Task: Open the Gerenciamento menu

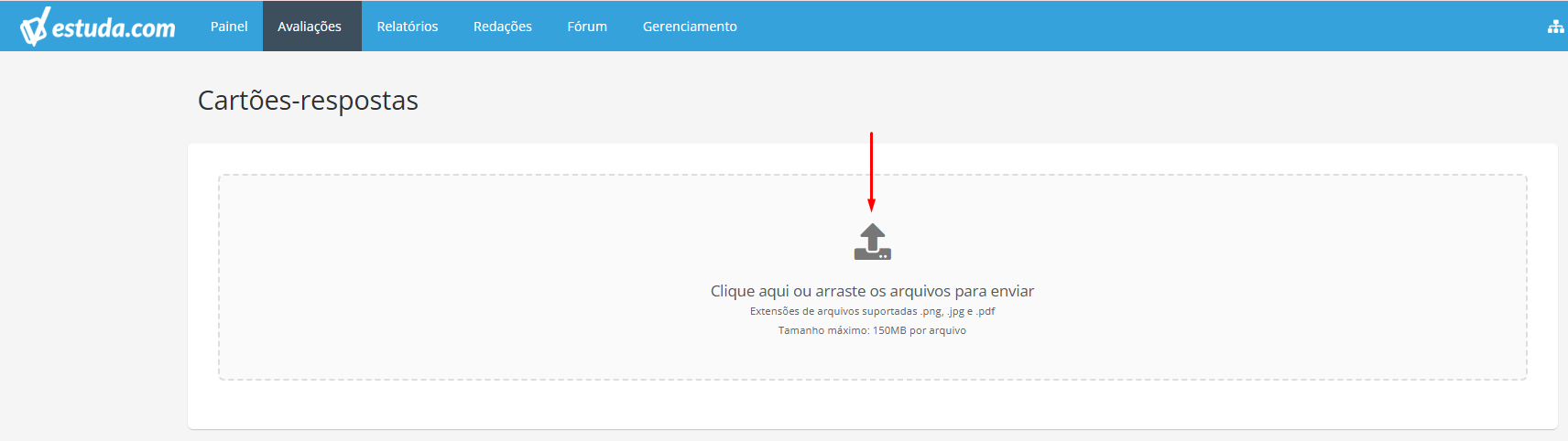Action: (690, 27)
